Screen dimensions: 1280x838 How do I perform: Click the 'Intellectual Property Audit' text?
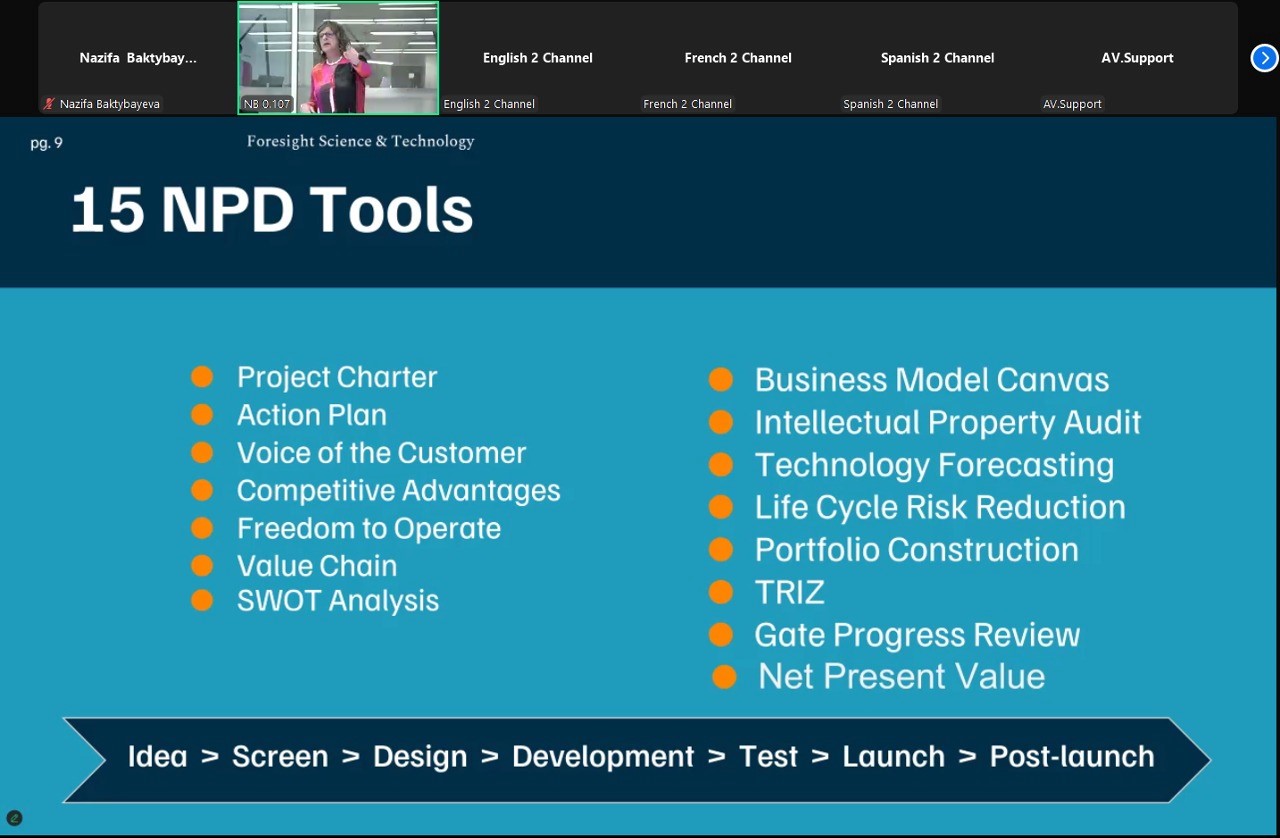point(947,422)
